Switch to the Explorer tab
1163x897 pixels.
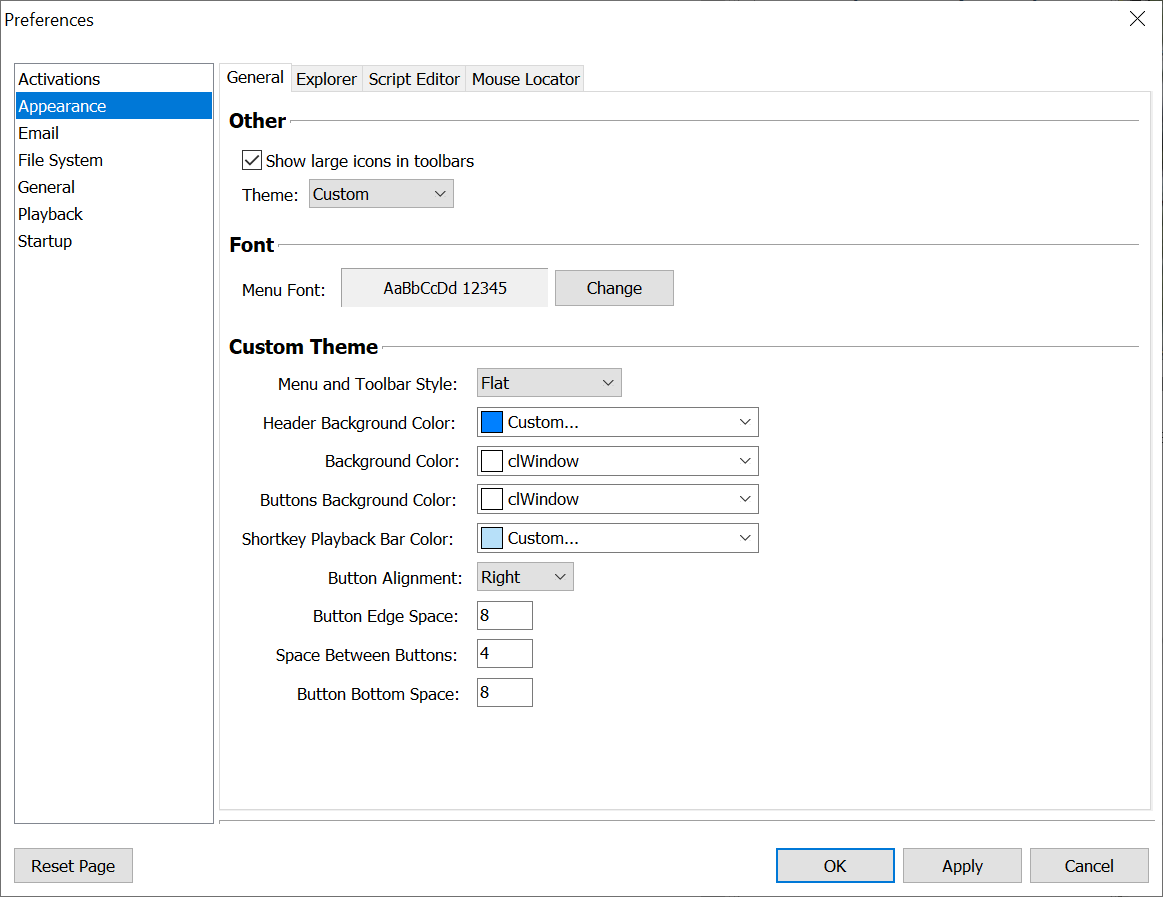[x=326, y=79]
